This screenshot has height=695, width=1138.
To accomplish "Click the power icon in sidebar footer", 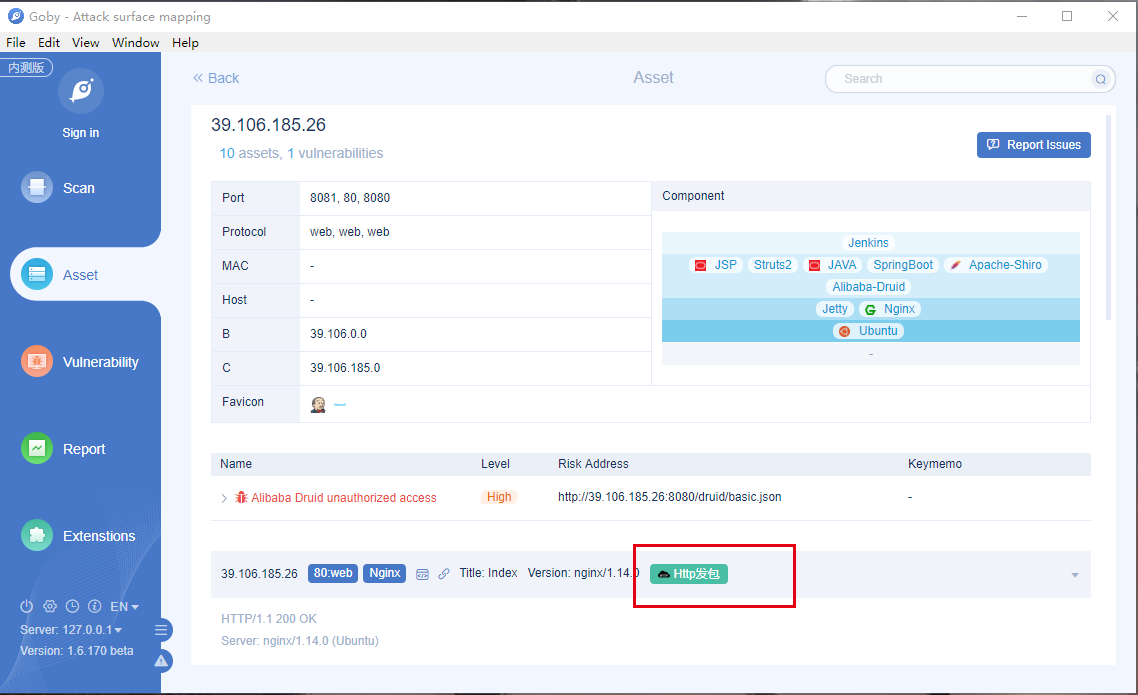I will 27,606.
